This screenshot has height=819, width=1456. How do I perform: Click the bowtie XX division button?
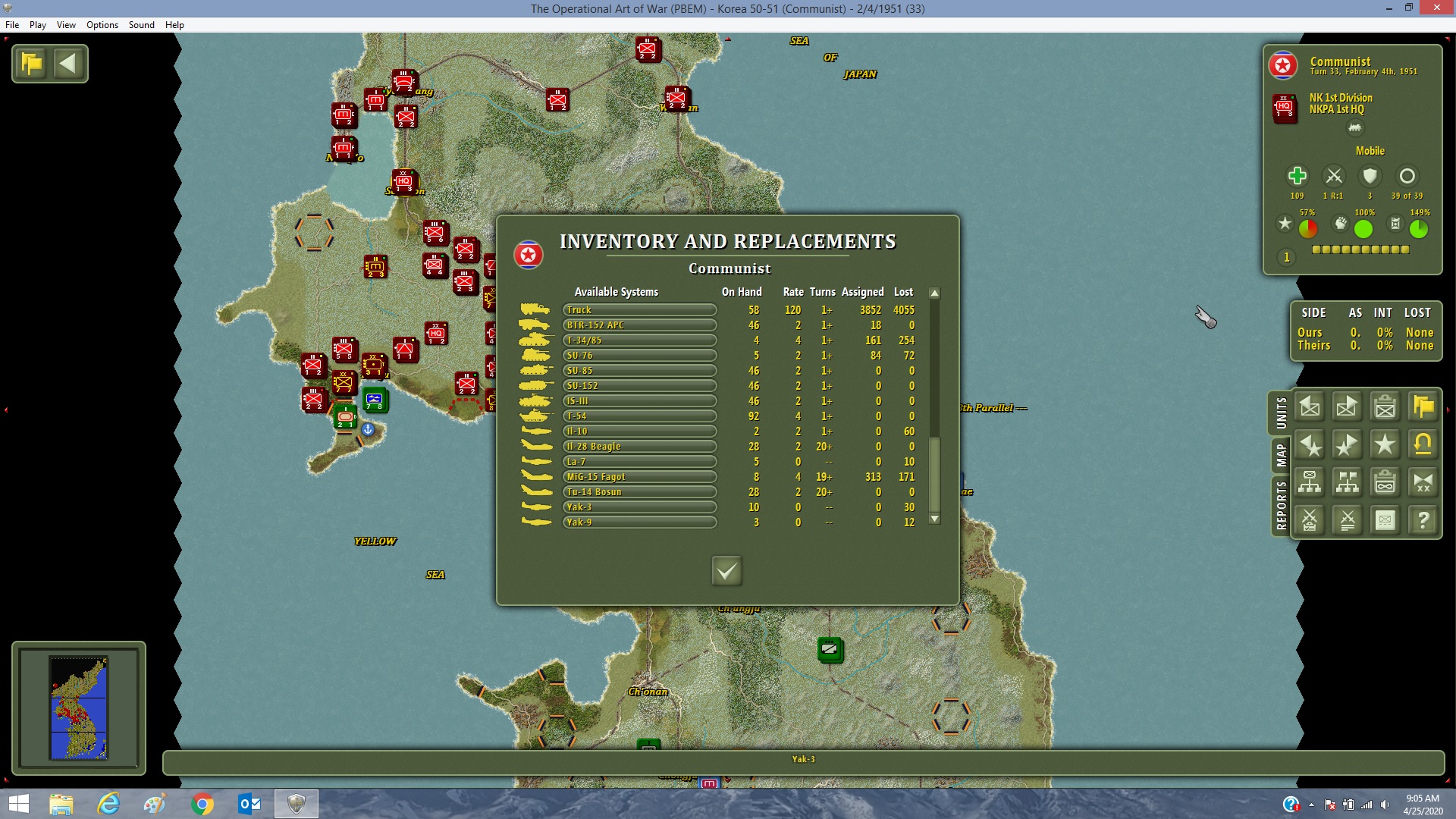point(1423,482)
